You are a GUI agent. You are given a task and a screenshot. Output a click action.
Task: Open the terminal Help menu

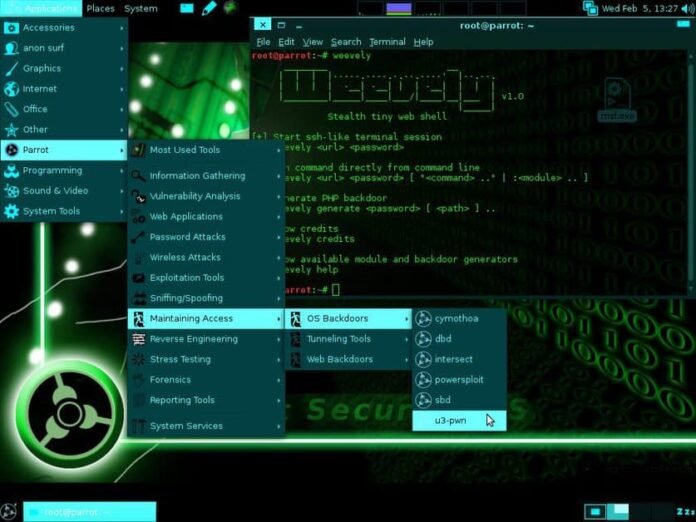click(x=423, y=42)
